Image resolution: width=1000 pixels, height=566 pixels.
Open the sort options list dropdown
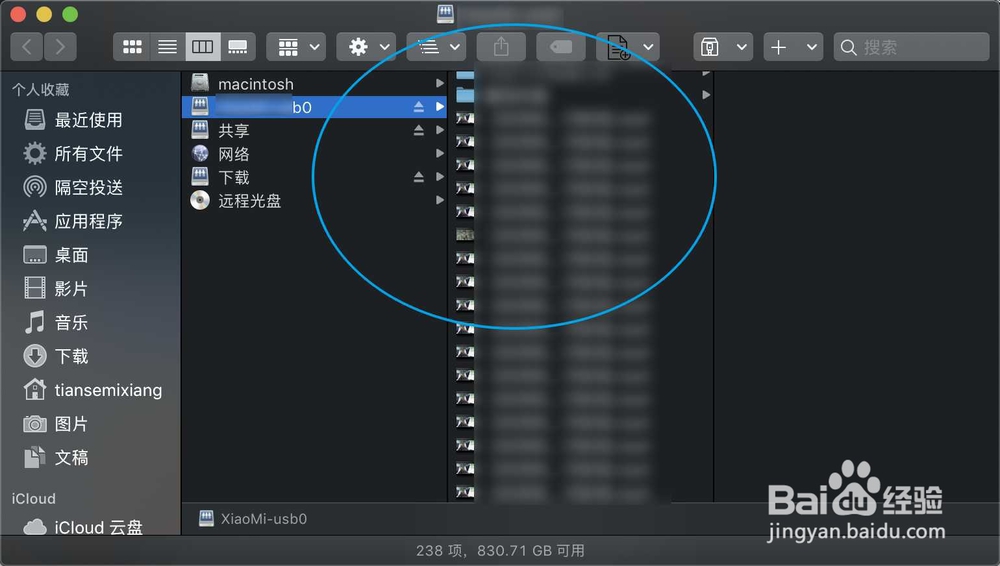436,47
